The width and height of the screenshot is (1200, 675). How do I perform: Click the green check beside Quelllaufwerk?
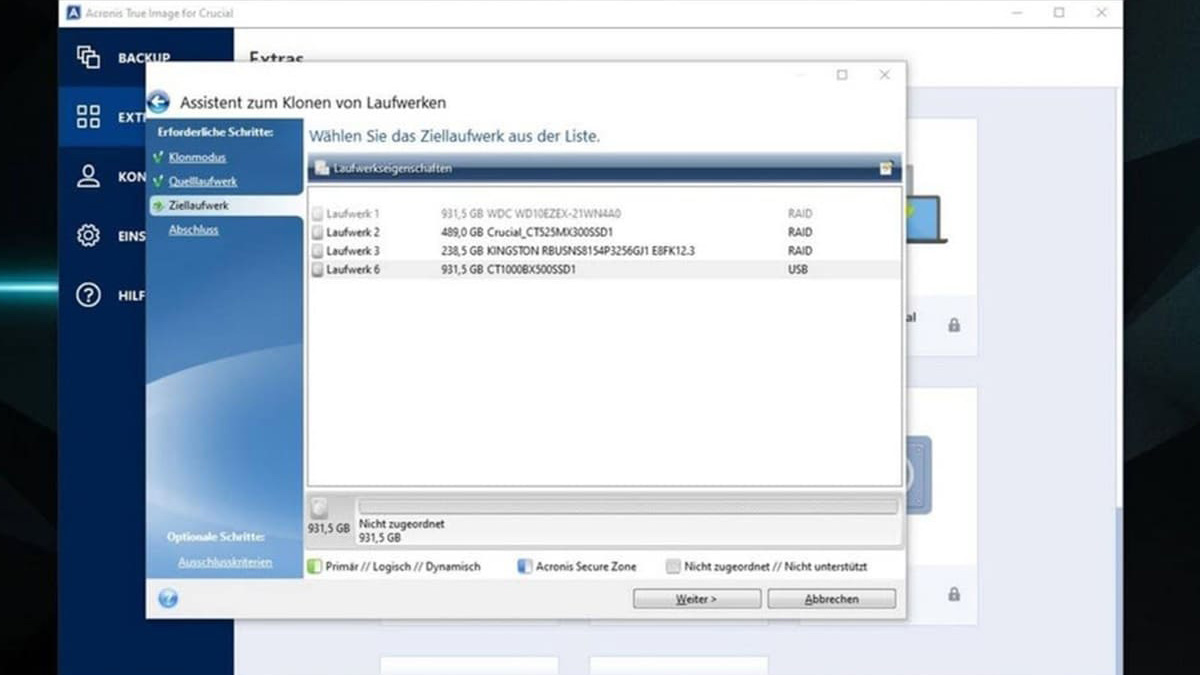pyautogui.click(x=158, y=182)
